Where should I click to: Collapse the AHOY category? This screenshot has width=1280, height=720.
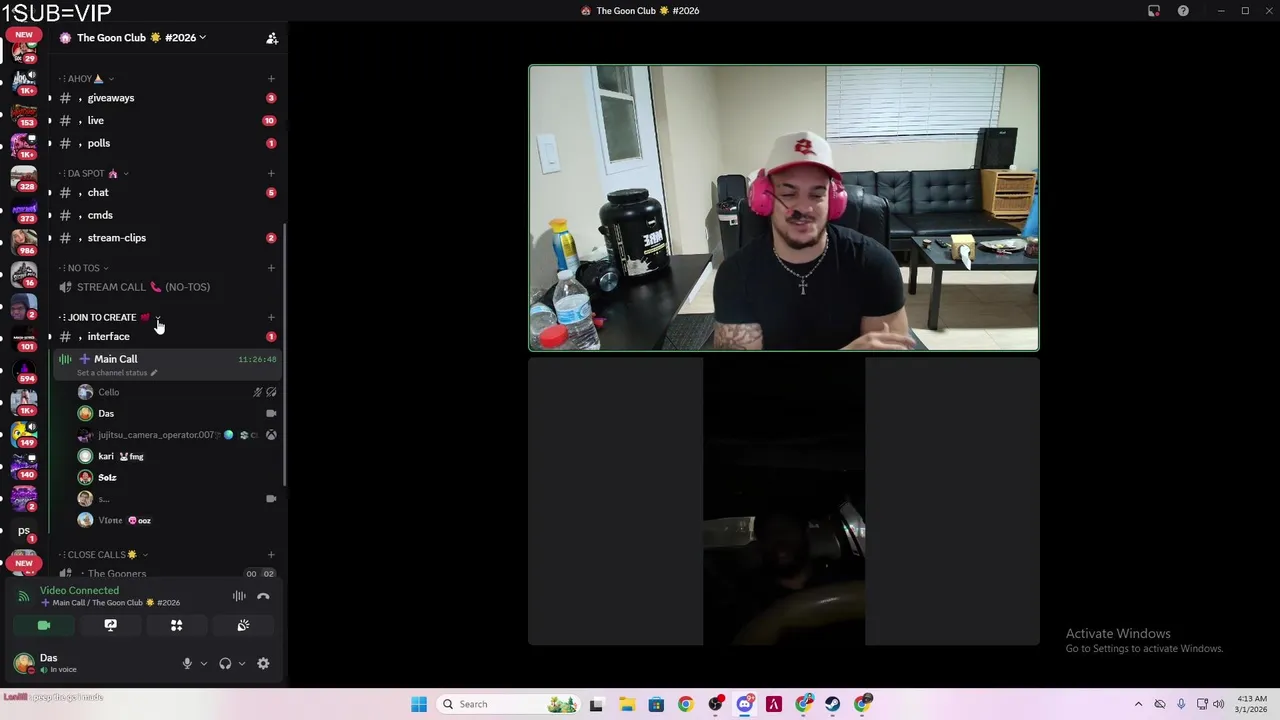87,78
